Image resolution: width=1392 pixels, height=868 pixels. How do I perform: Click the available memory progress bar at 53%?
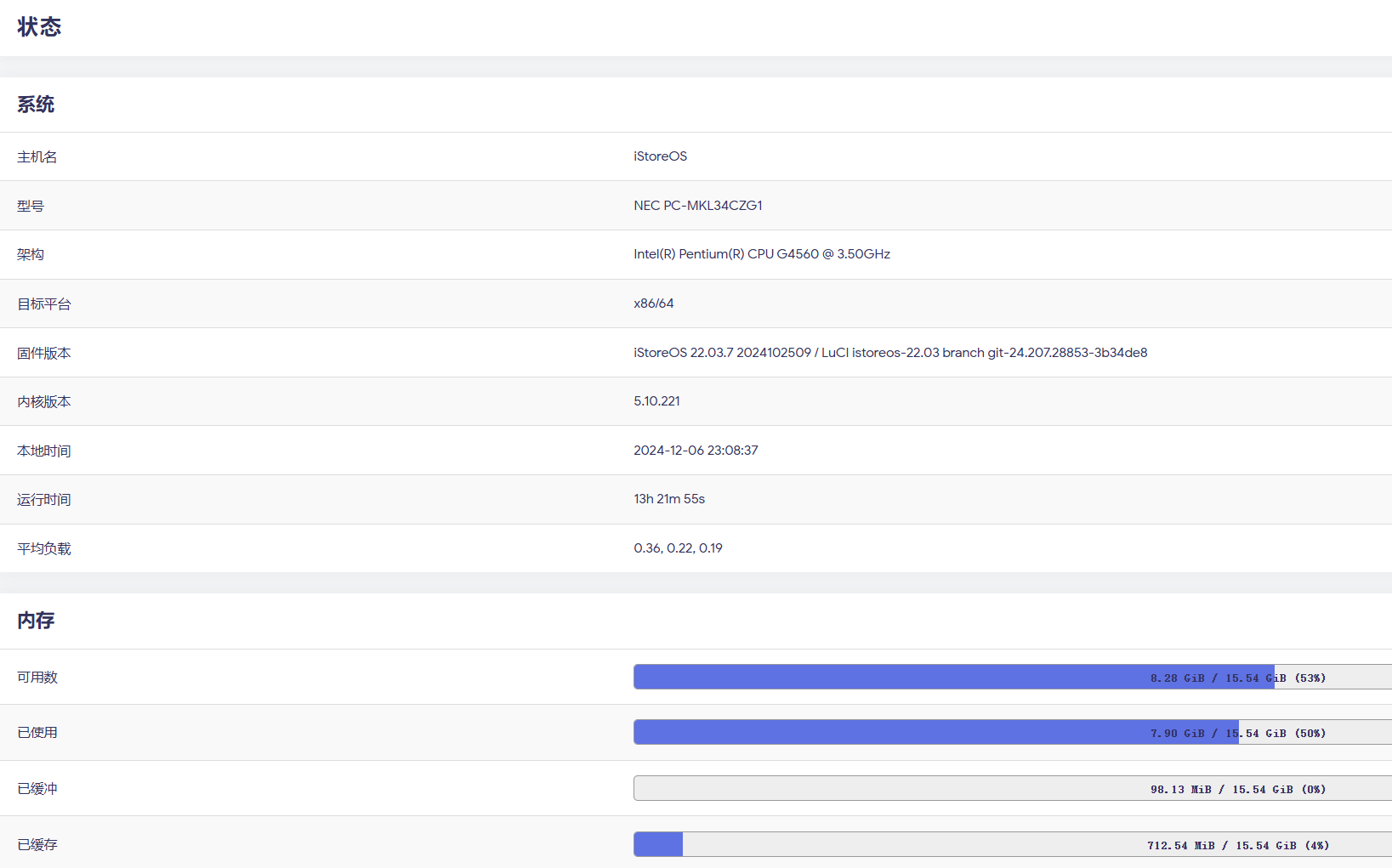(x=1013, y=677)
